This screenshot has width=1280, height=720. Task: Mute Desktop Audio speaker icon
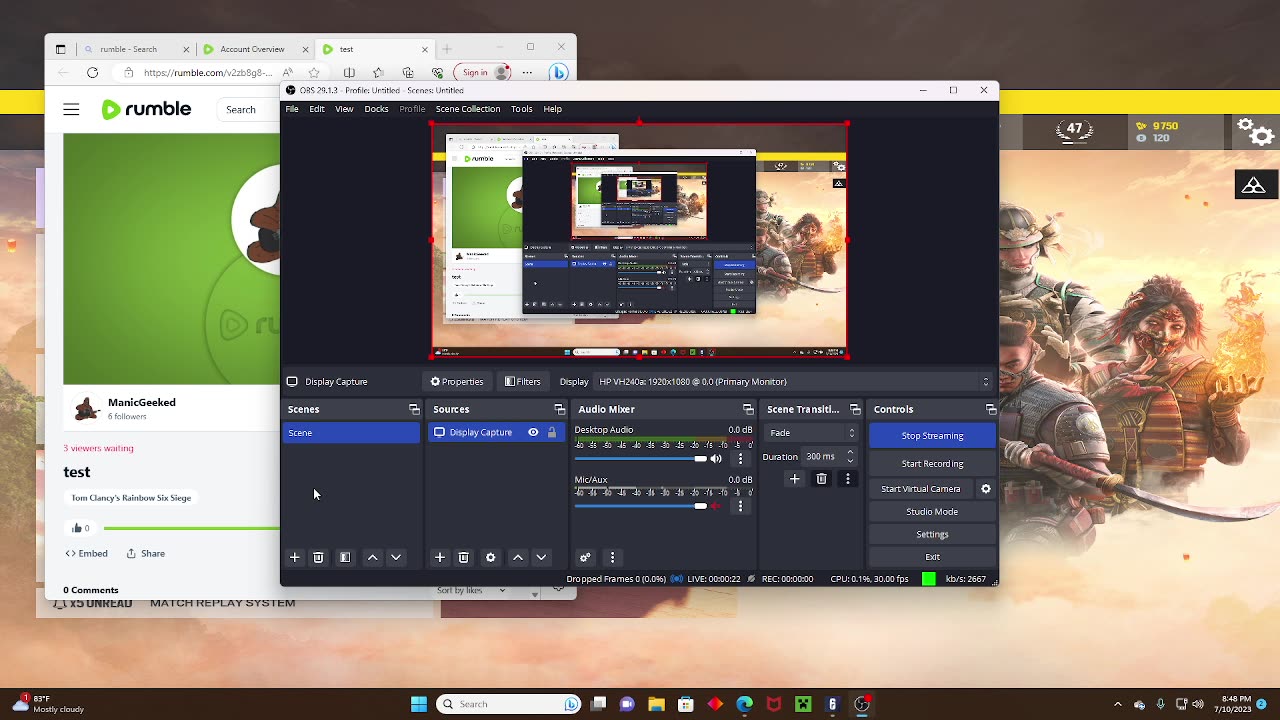point(716,459)
